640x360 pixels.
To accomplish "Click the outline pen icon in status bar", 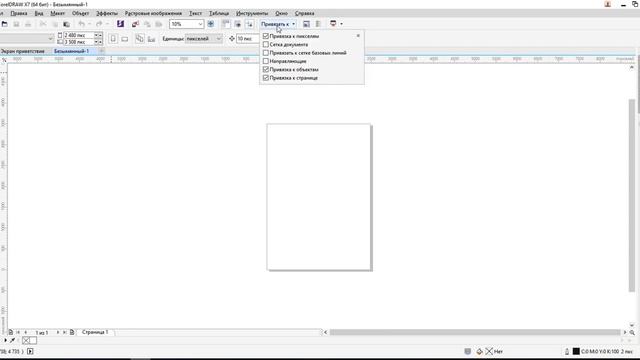I will click(567, 351).
